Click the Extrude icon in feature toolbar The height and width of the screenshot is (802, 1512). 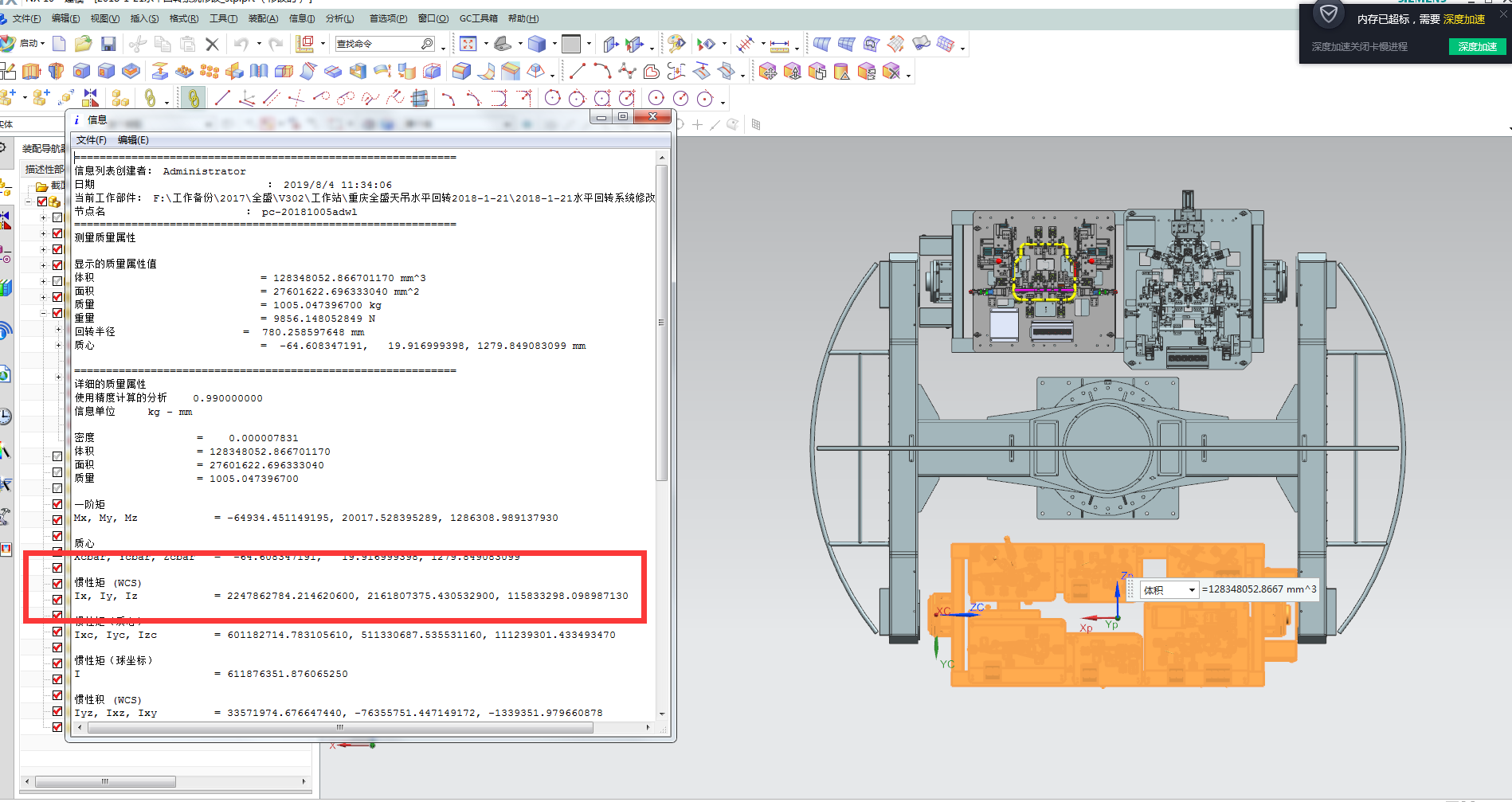pos(31,72)
